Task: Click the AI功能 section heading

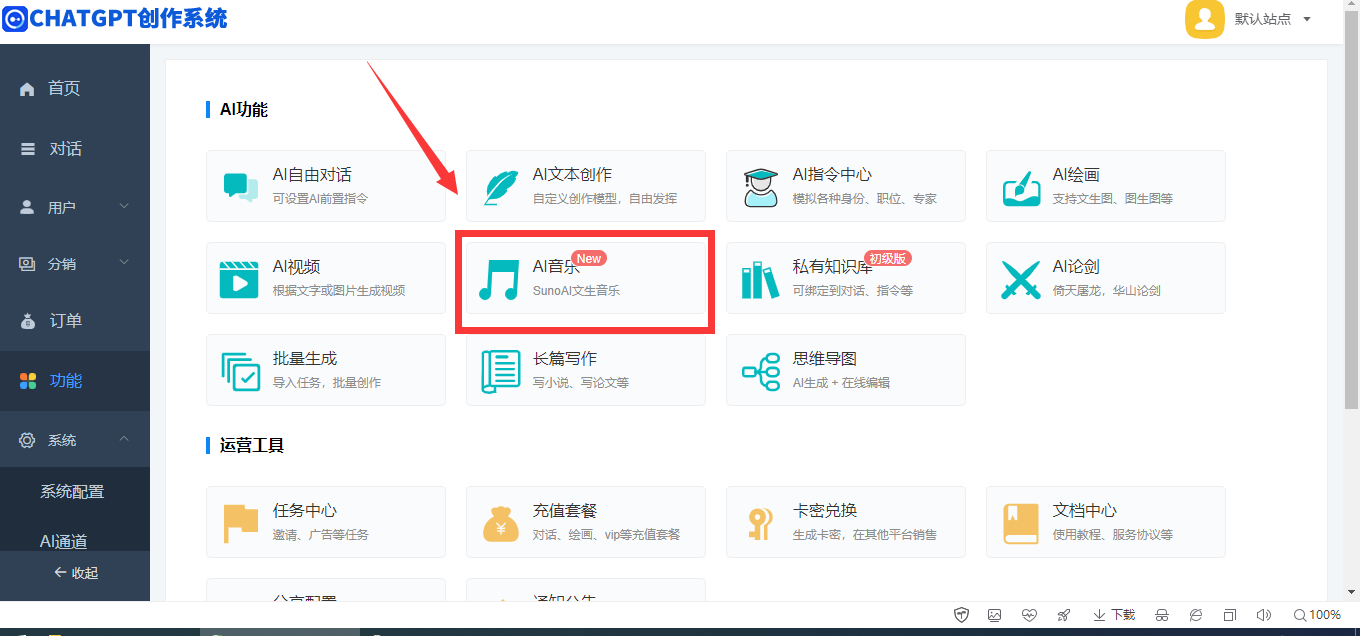Action: click(244, 110)
